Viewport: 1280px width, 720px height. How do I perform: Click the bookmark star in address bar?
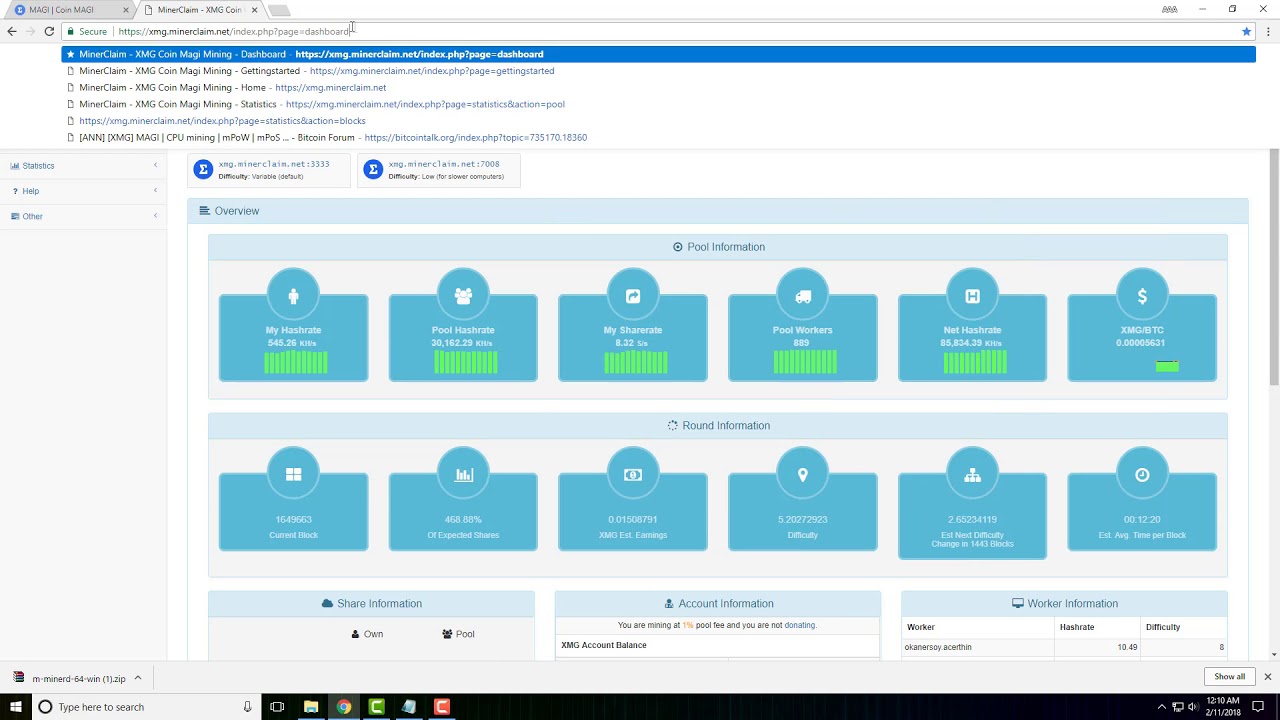coord(1246,31)
